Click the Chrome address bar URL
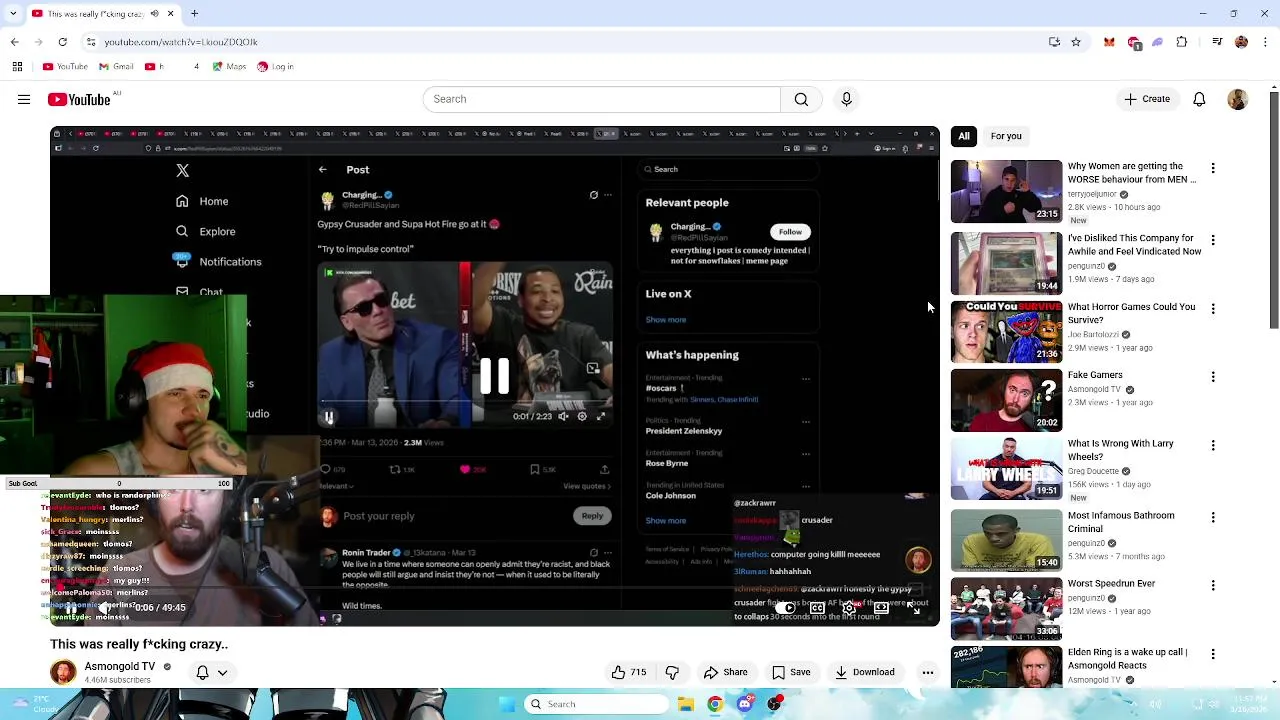1280x720 pixels. (x=181, y=42)
